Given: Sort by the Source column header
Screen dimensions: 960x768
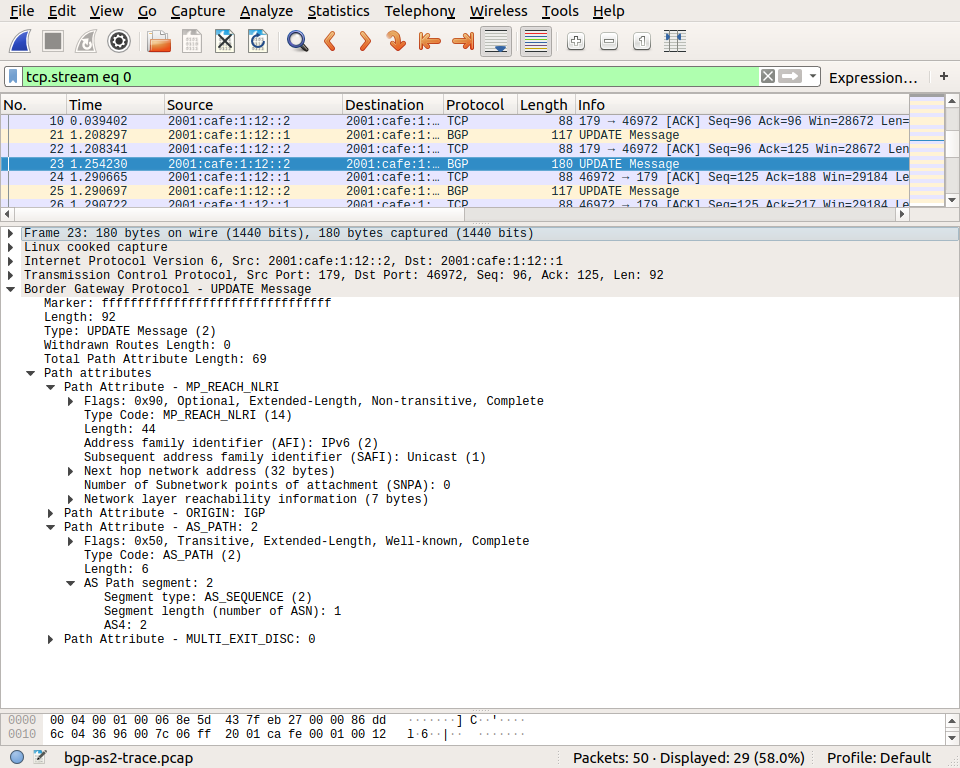Looking at the screenshot, I should coord(253,105).
